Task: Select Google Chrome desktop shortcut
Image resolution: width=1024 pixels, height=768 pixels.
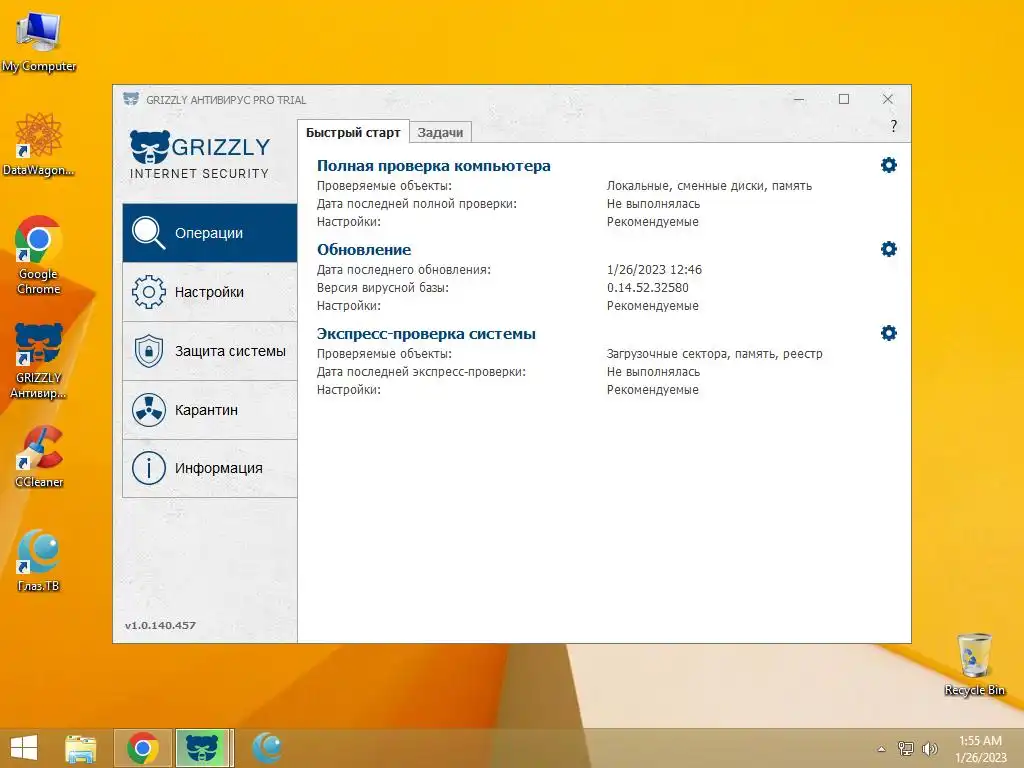Action: click(x=39, y=255)
